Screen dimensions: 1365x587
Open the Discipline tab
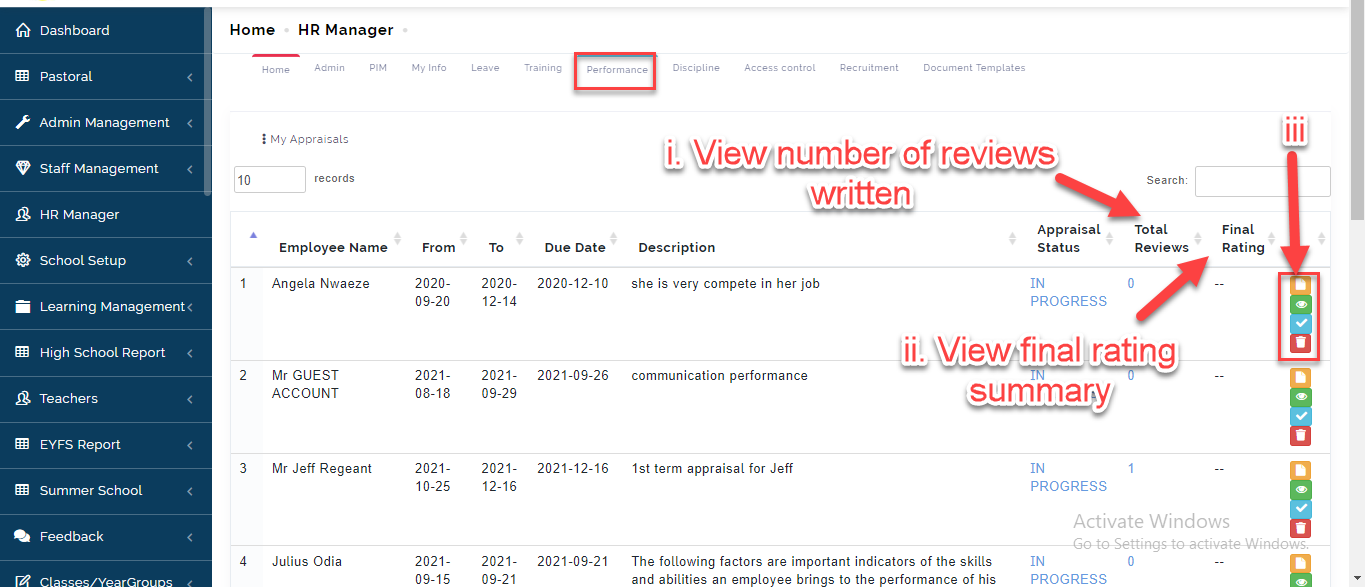696,68
